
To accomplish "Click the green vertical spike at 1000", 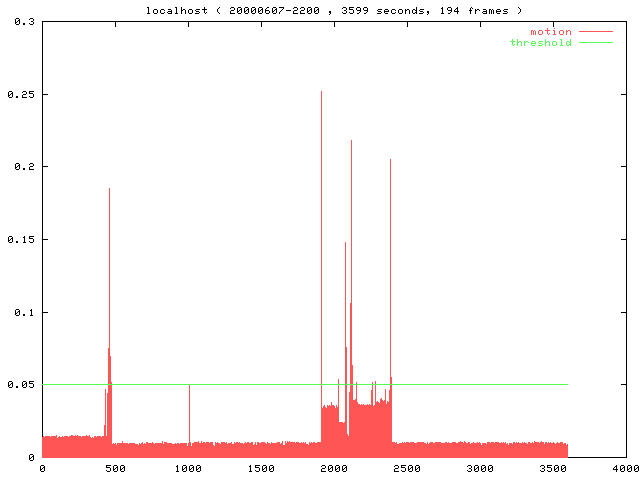I will (x=189, y=410).
